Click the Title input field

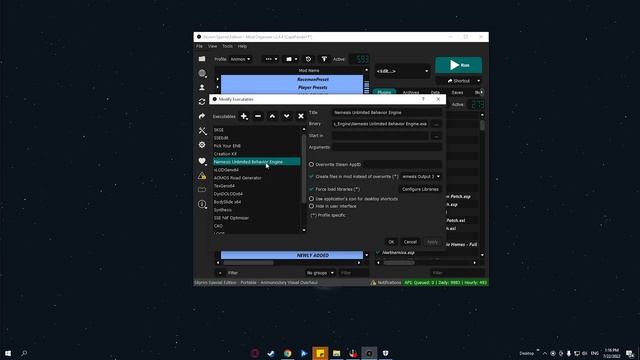tap(387, 112)
